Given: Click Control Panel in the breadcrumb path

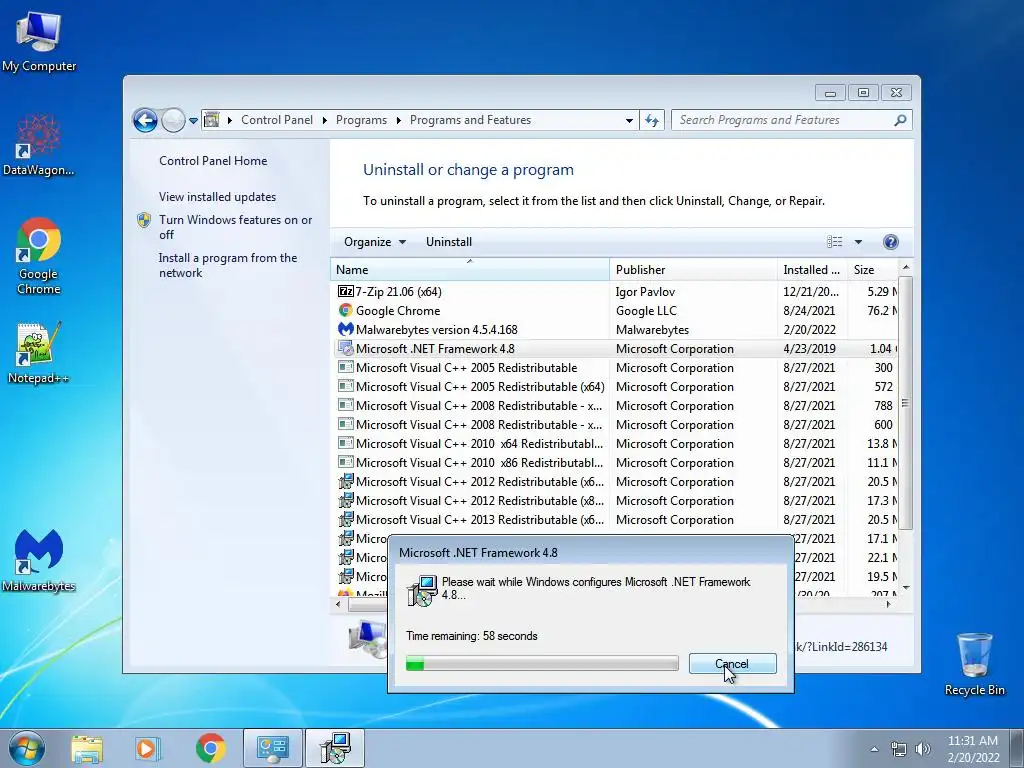Looking at the screenshot, I should (277, 120).
